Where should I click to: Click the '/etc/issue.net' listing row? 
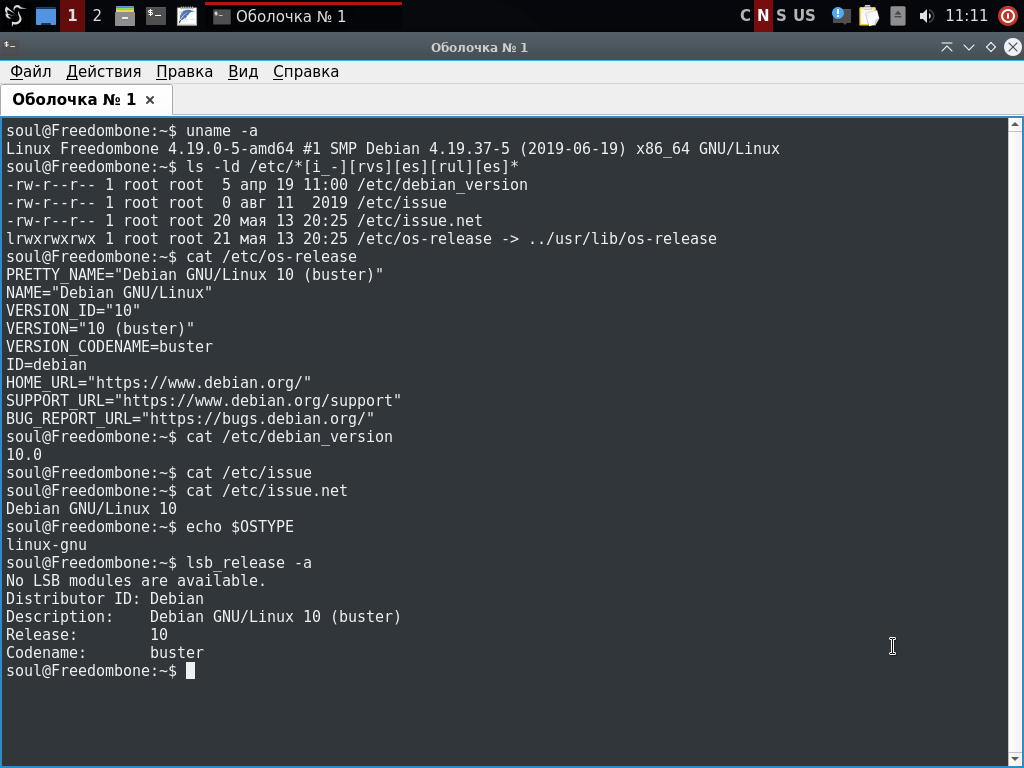tap(244, 221)
